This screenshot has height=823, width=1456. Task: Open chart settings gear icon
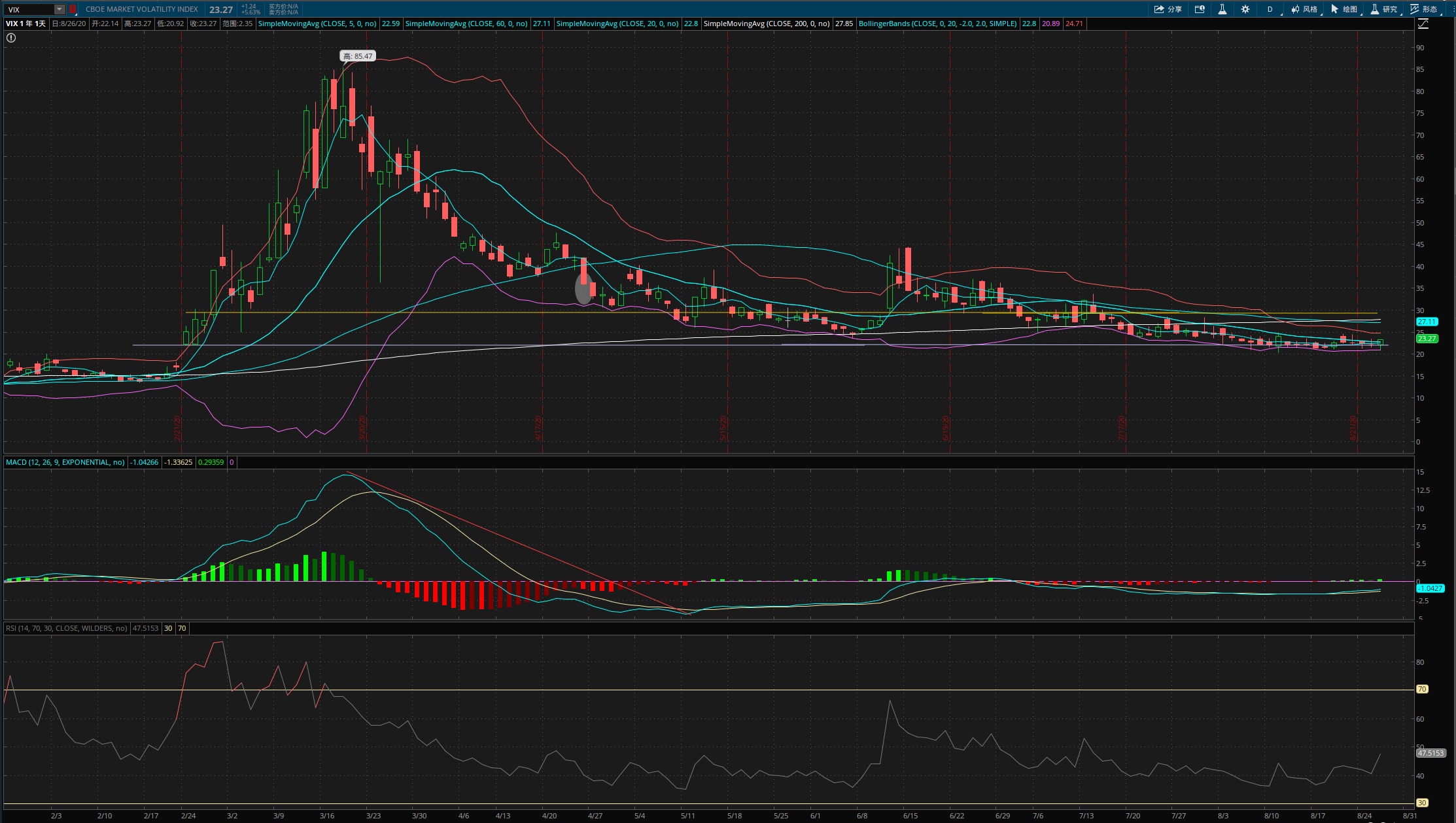1245,9
